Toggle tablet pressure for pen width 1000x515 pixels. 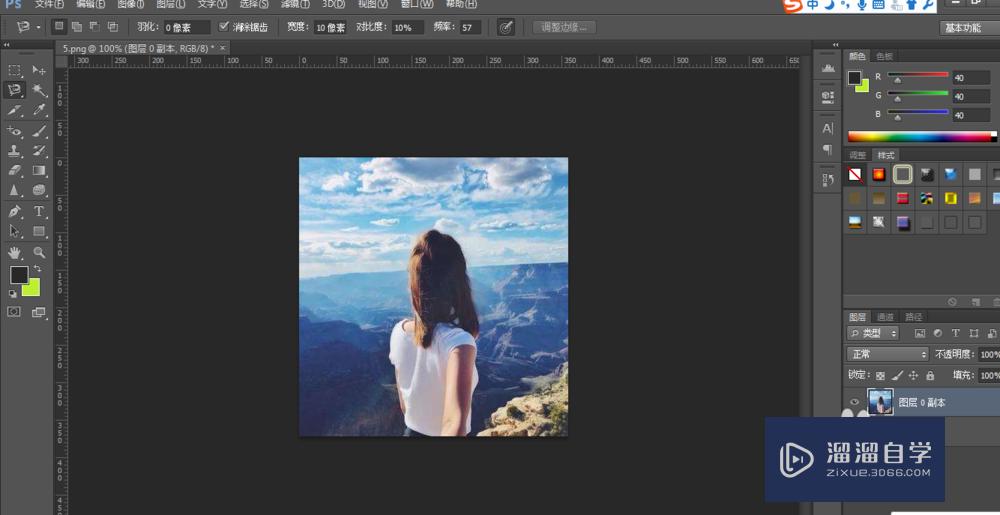506,27
